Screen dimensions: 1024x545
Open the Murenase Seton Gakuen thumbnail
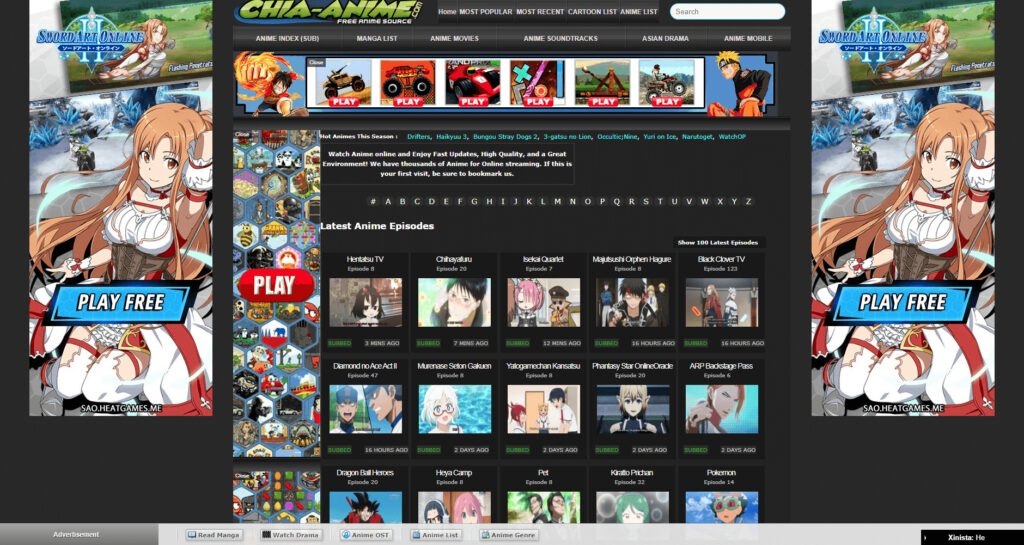(455, 409)
